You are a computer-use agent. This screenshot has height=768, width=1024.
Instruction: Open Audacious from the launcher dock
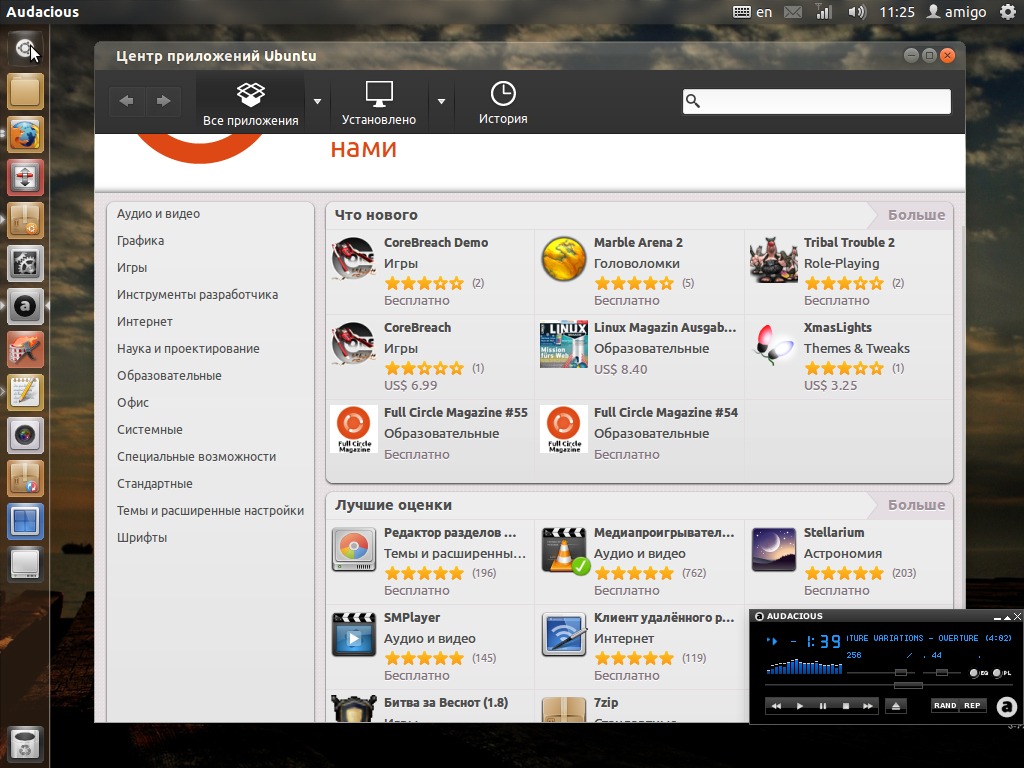coord(25,306)
